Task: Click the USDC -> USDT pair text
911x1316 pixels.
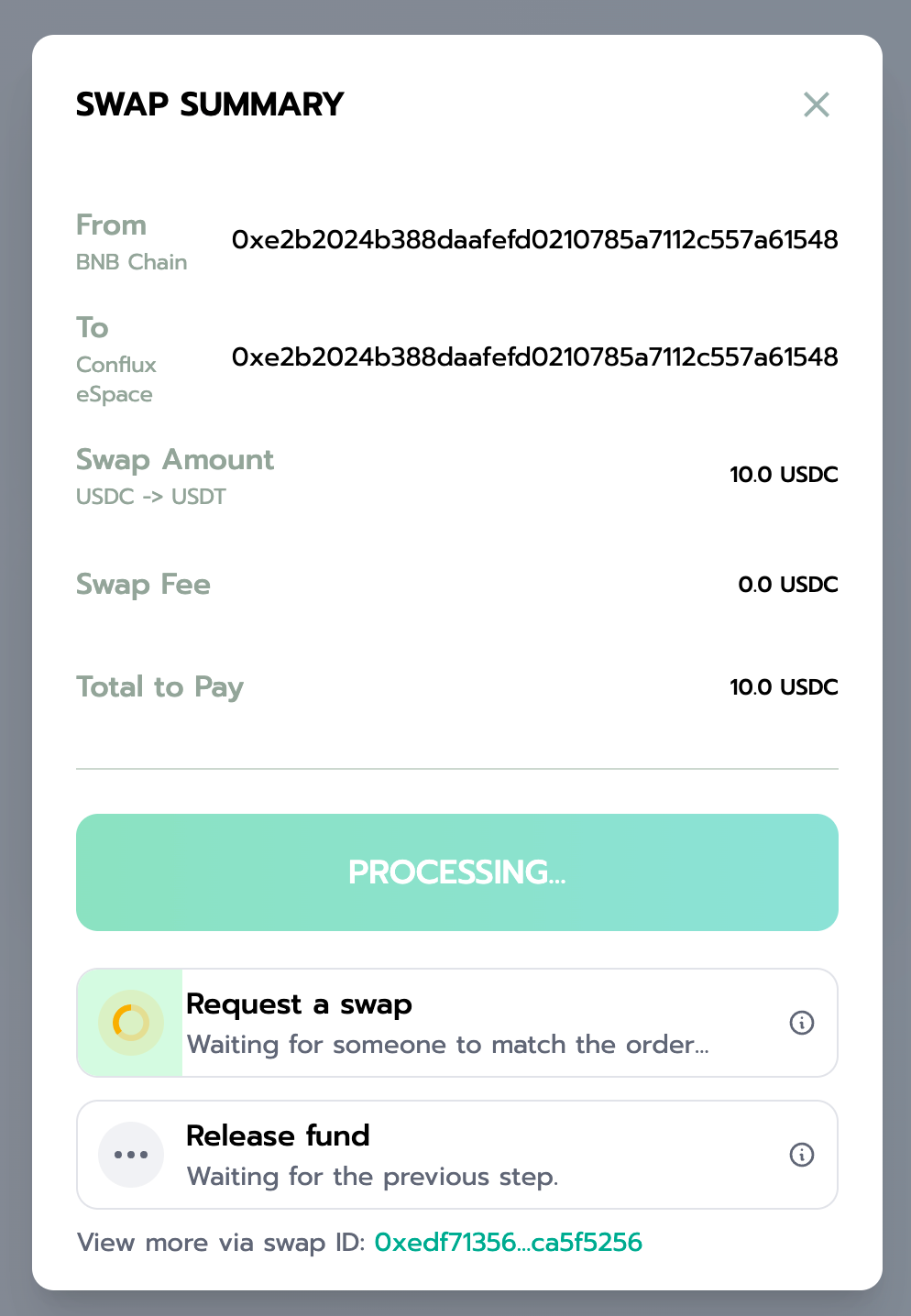Action: [x=150, y=497]
